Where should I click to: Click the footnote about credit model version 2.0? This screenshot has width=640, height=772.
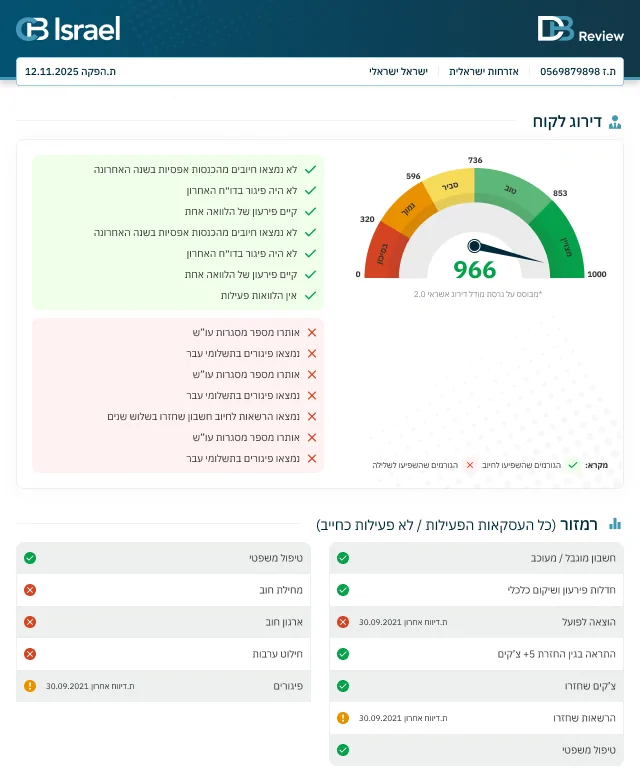pyautogui.click(x=477, y=294)
